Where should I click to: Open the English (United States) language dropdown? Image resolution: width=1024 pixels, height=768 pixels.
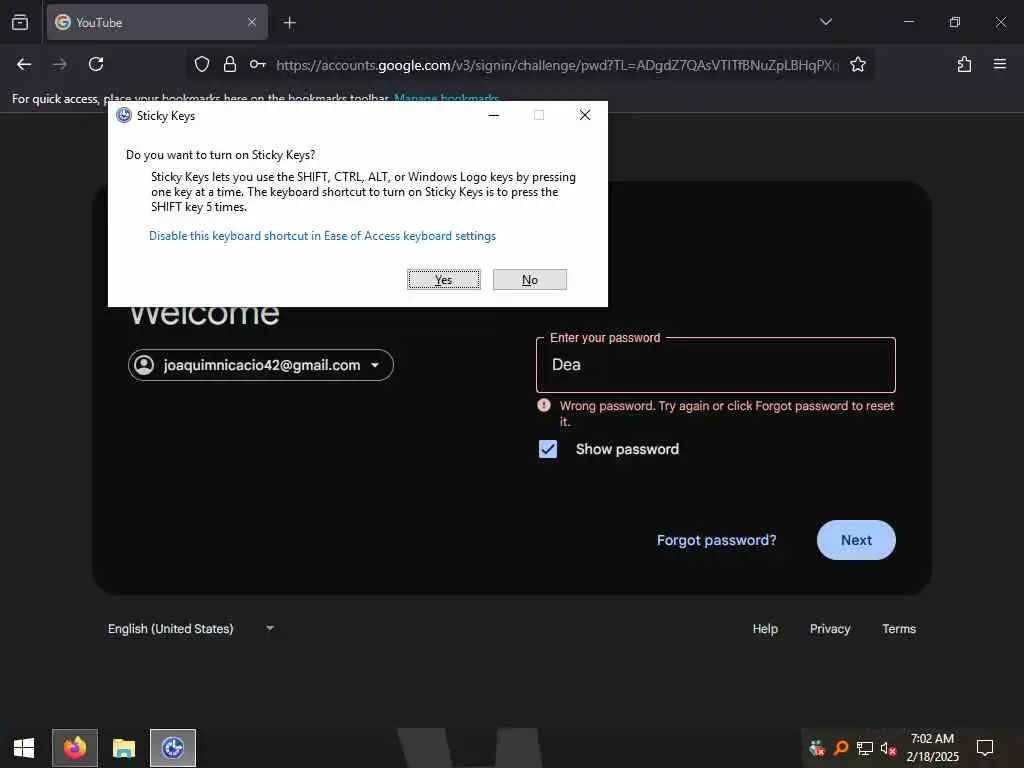(x=191, y=629)
